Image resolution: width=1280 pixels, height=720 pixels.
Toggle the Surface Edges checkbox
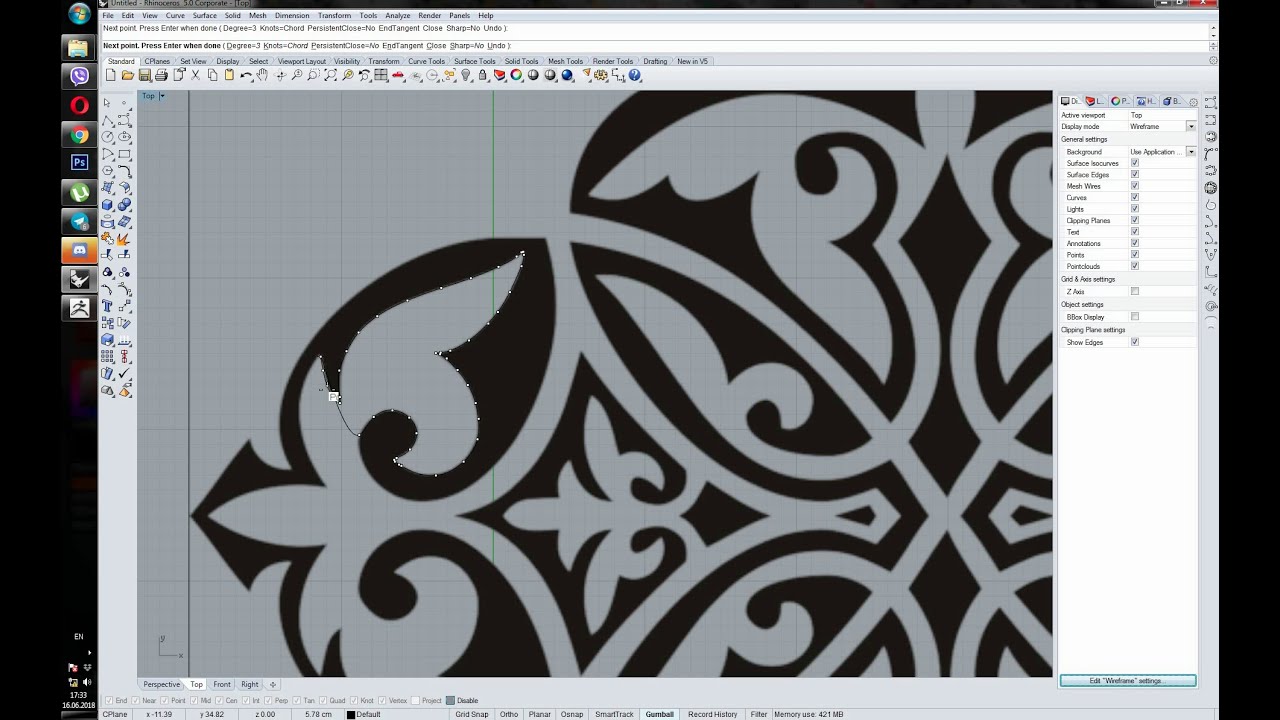pos(1134,175)
